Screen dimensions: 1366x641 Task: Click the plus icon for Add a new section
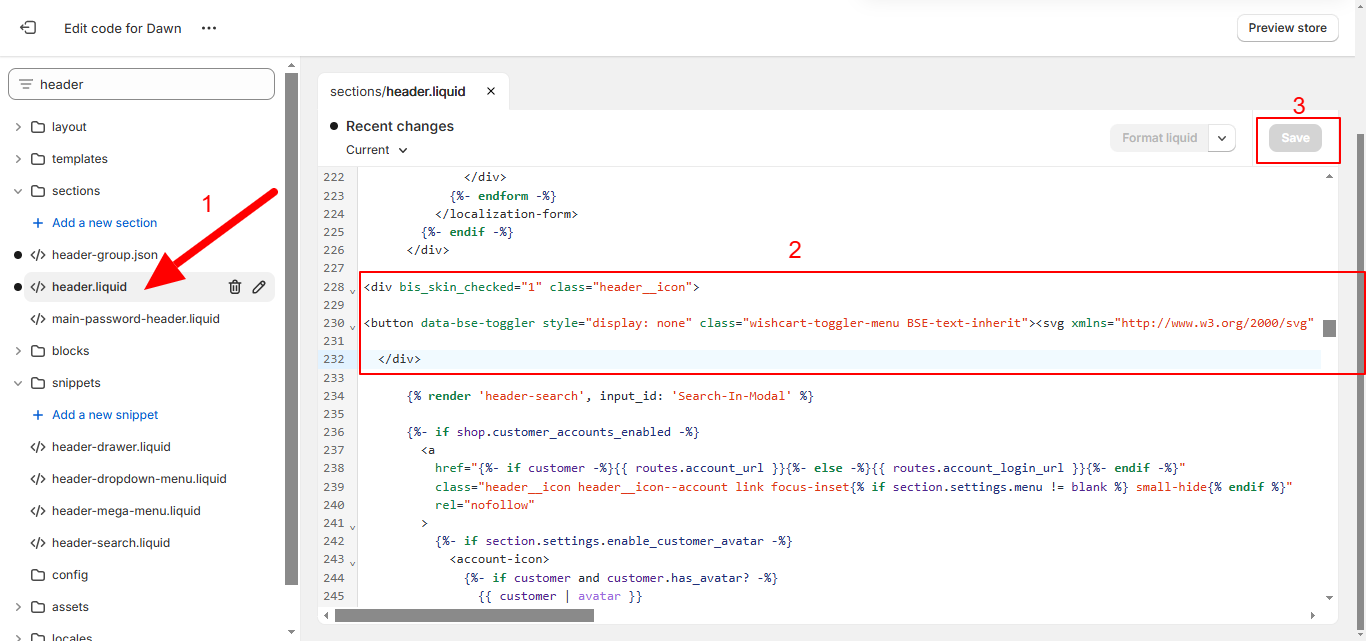[38, 223]
